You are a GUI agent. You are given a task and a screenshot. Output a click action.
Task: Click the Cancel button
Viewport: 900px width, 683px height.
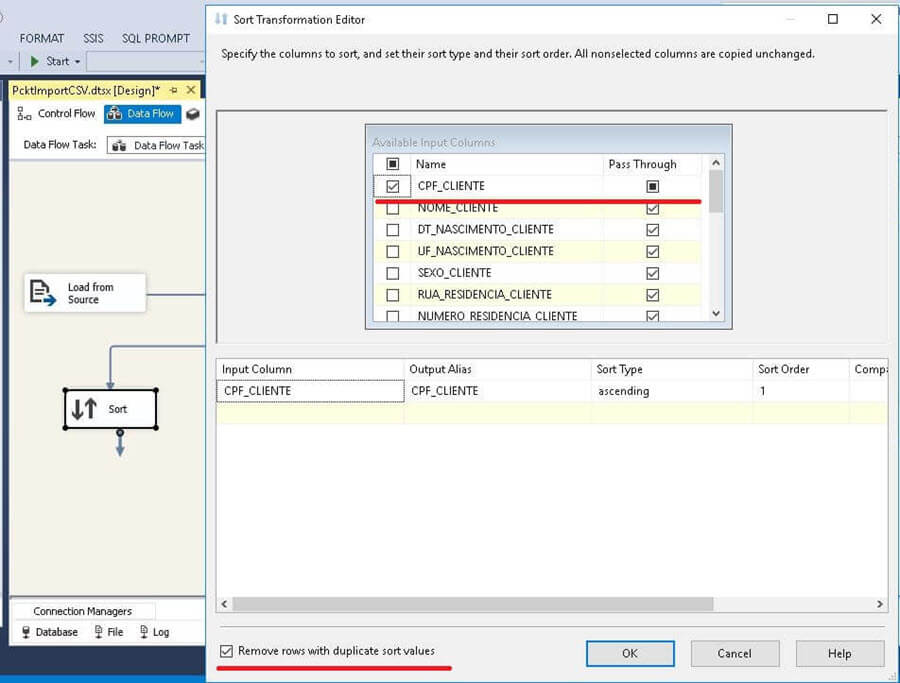pos(735,653)
